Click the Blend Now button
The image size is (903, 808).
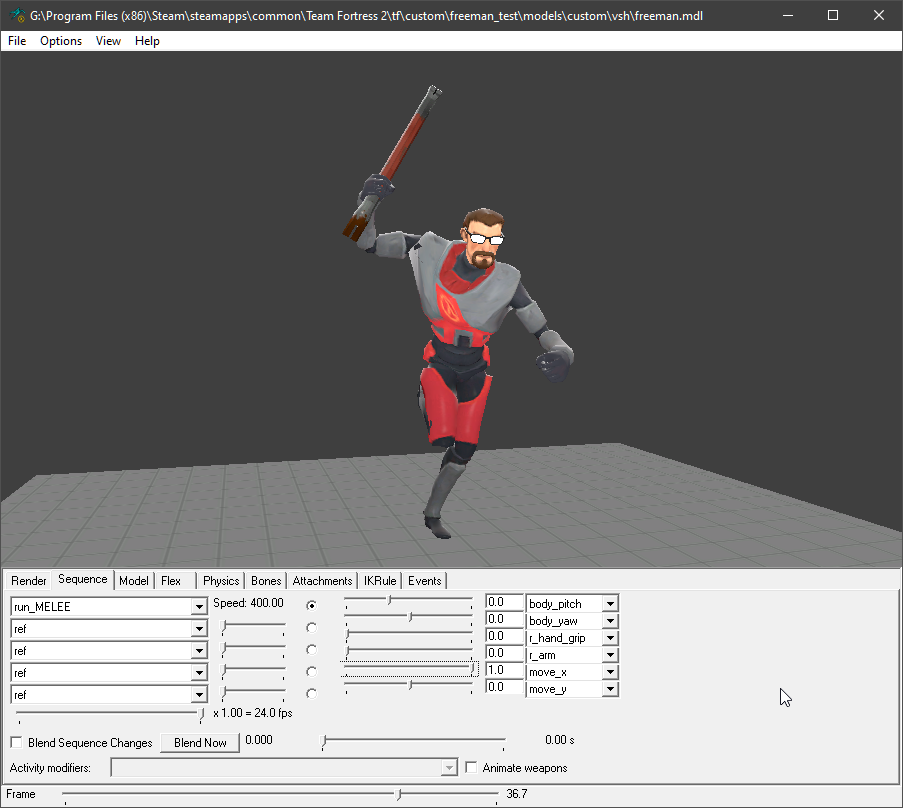(x=200, y=743)
